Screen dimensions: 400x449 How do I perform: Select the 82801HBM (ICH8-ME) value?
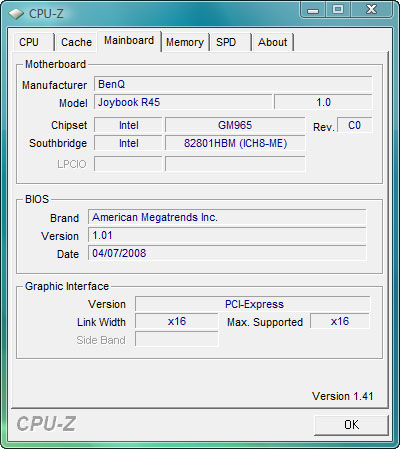point(235,143)
